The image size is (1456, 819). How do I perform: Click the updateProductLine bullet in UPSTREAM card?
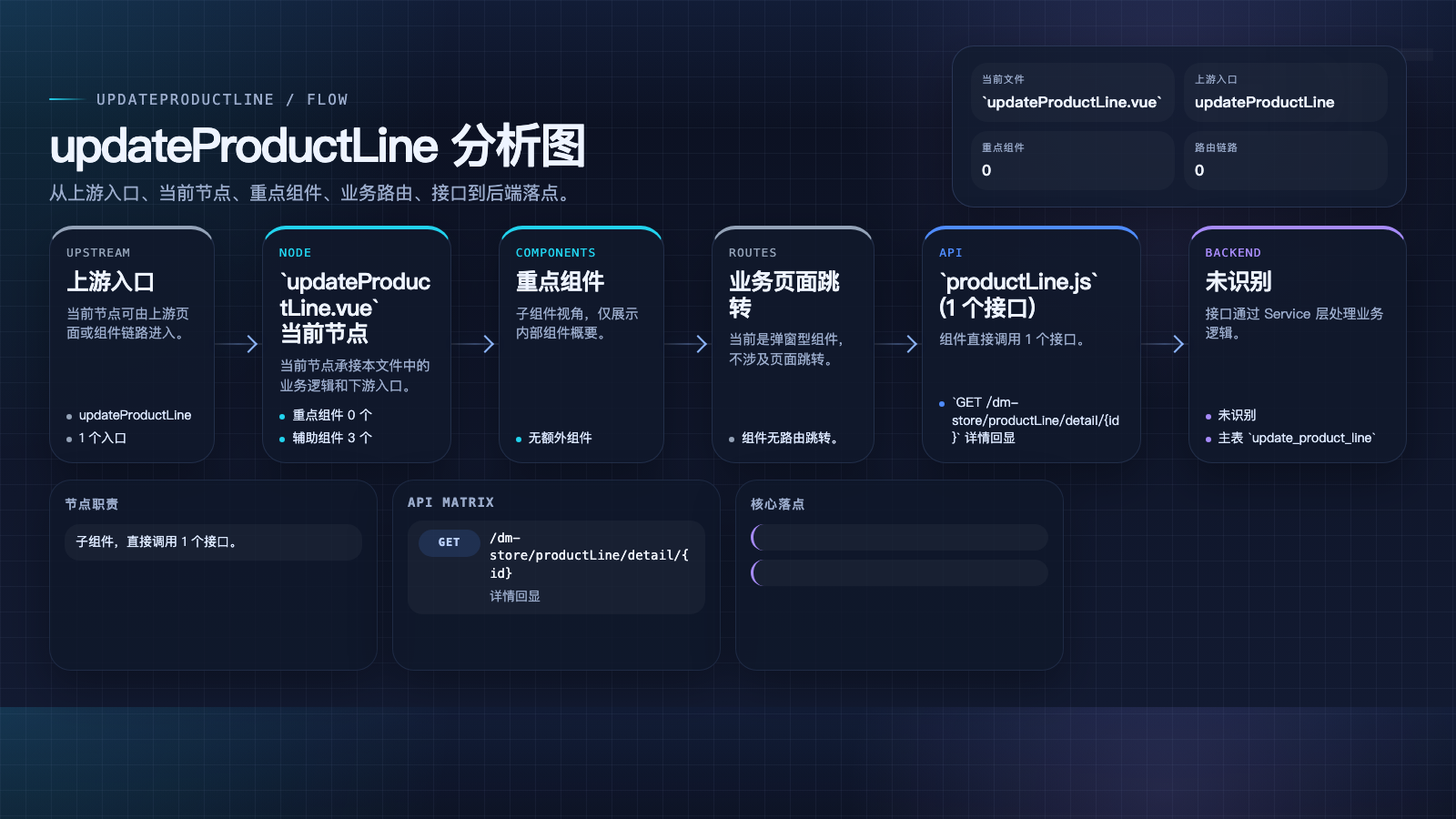[x=135, y=415]
